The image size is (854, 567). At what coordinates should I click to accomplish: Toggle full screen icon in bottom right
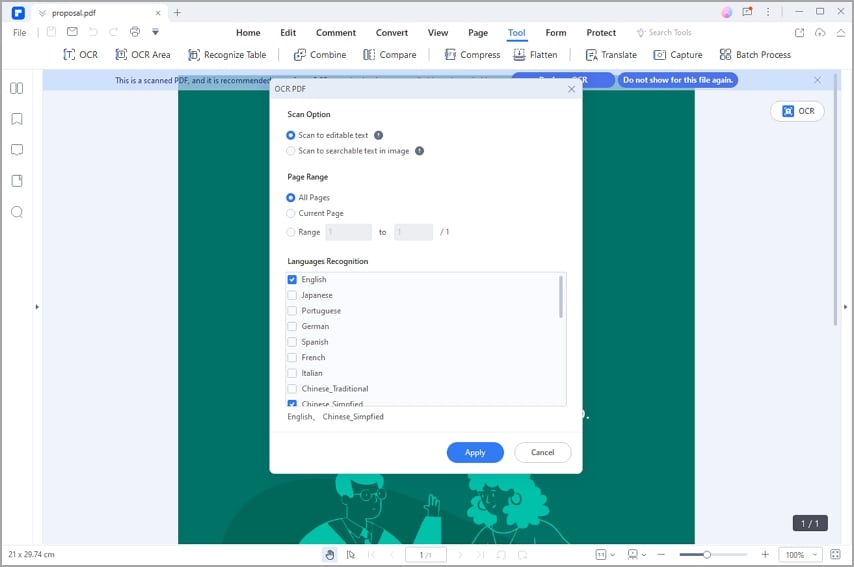point(835,554)
